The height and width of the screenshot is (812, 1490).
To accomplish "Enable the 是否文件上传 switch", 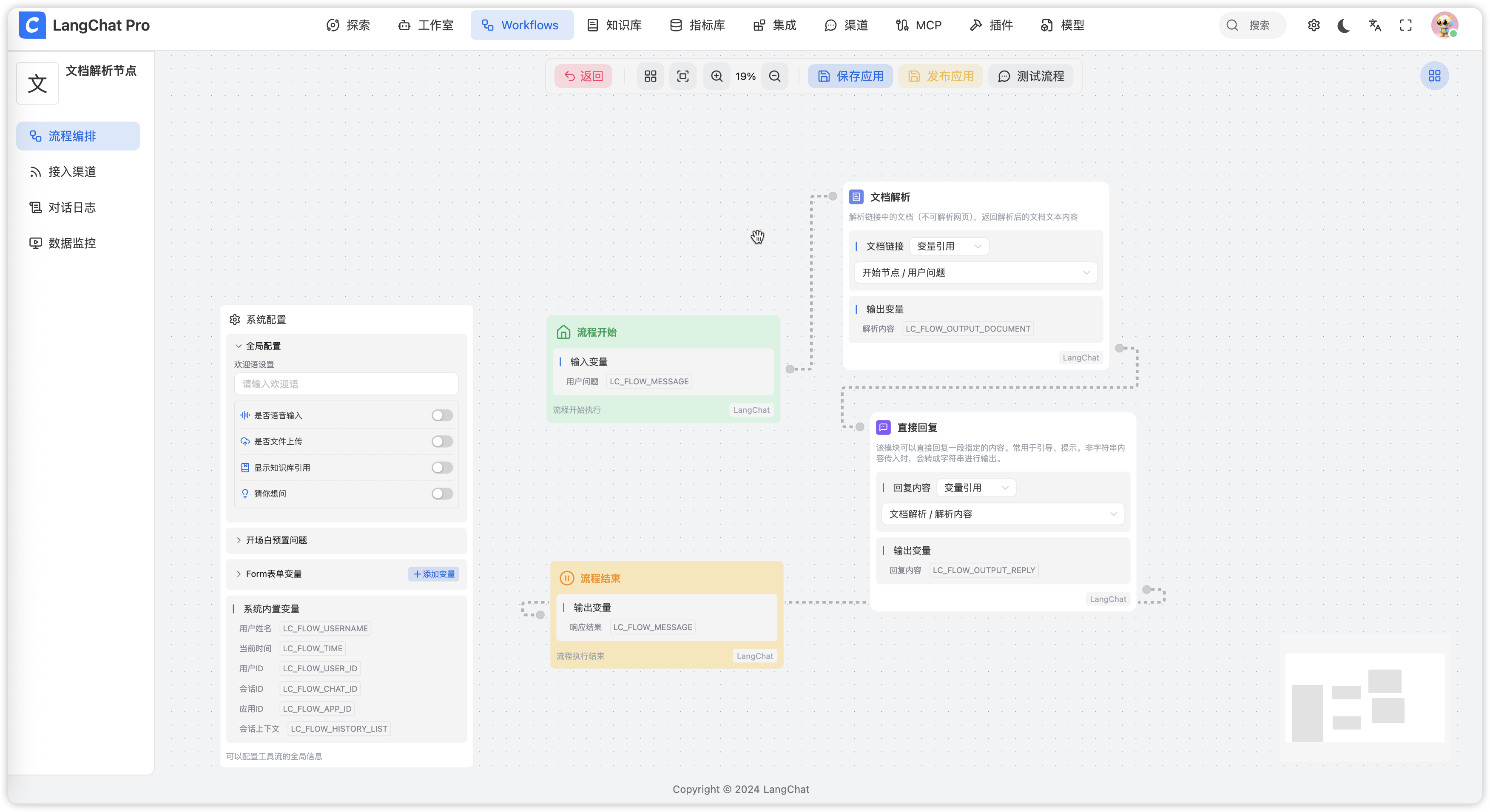I will pos(442,441).
